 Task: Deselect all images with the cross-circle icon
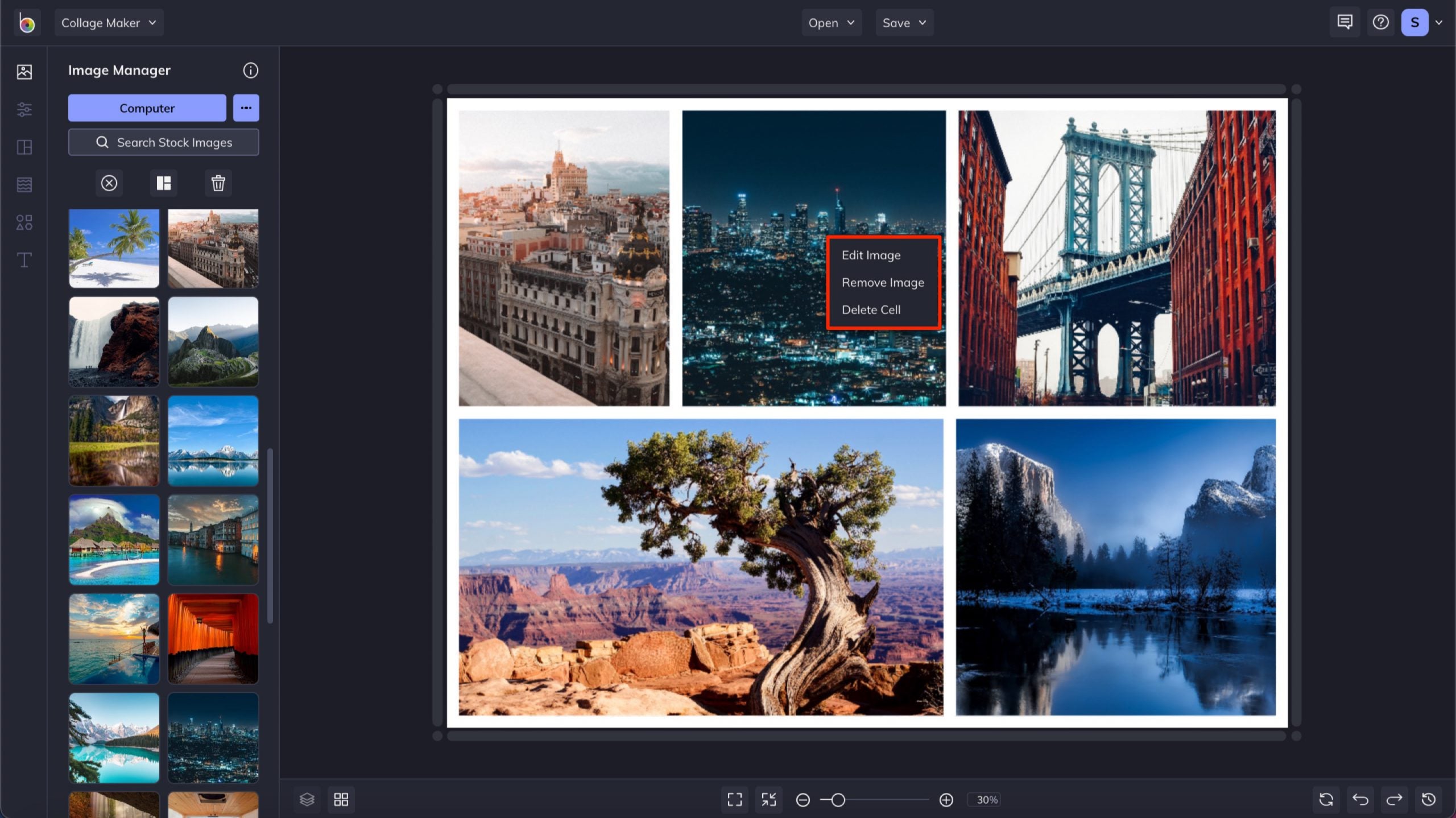point(109,183)
